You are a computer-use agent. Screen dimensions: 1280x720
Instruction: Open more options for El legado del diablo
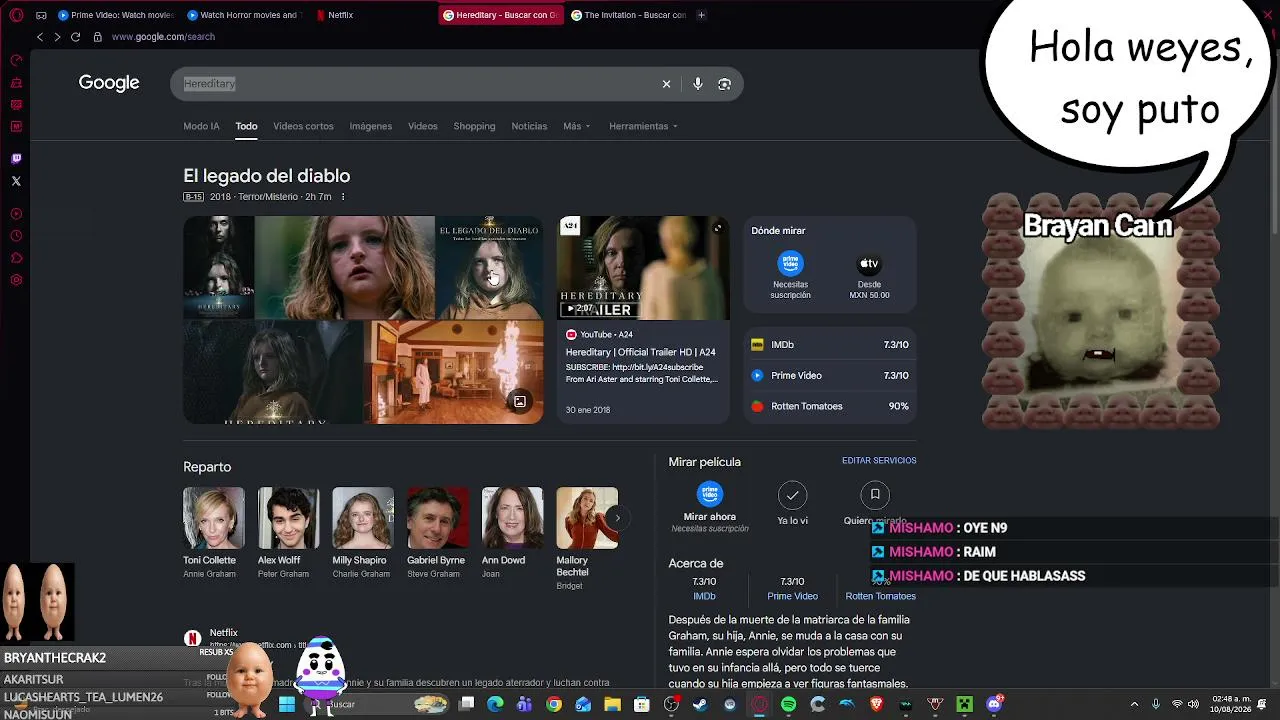[343, 197]
